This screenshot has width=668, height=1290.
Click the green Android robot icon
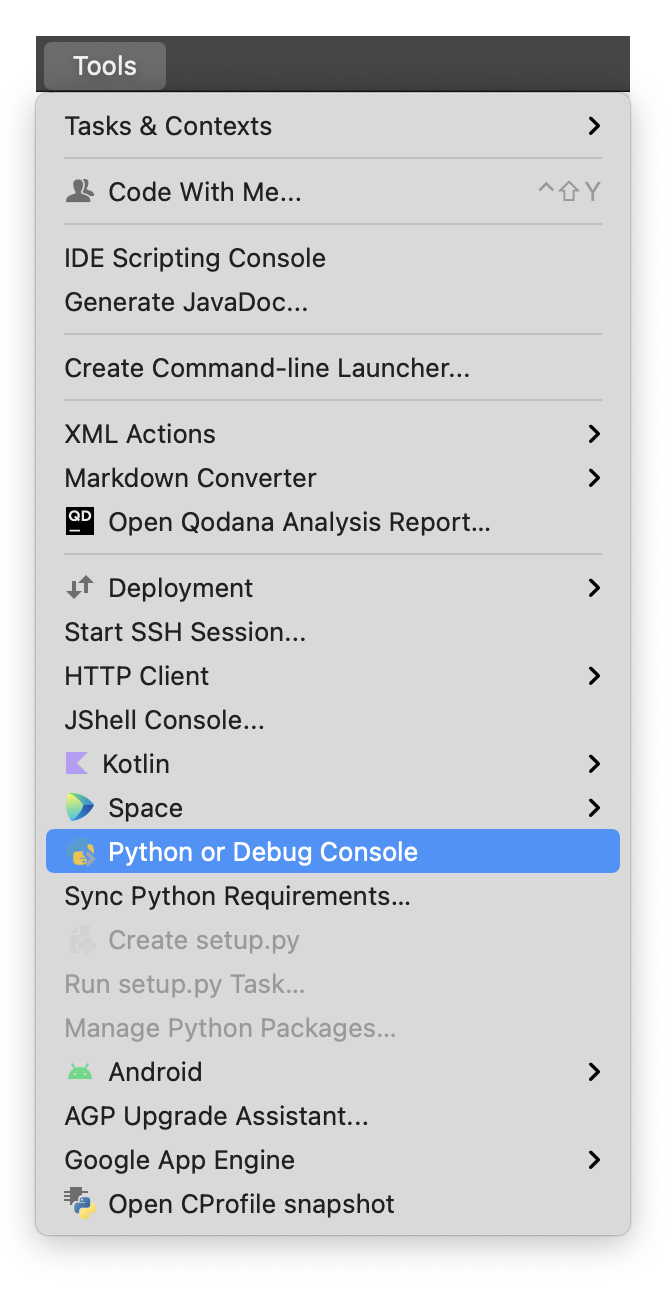point(79,1071)
